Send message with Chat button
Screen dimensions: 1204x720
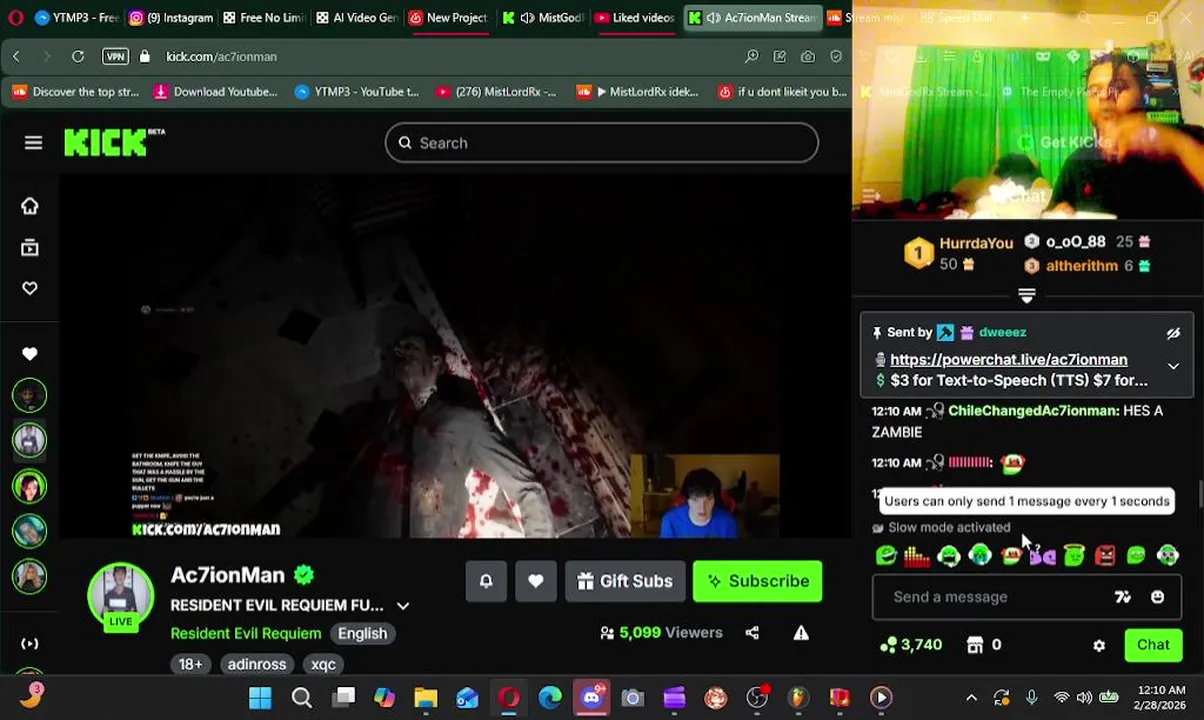click(x=1153, y=645)
